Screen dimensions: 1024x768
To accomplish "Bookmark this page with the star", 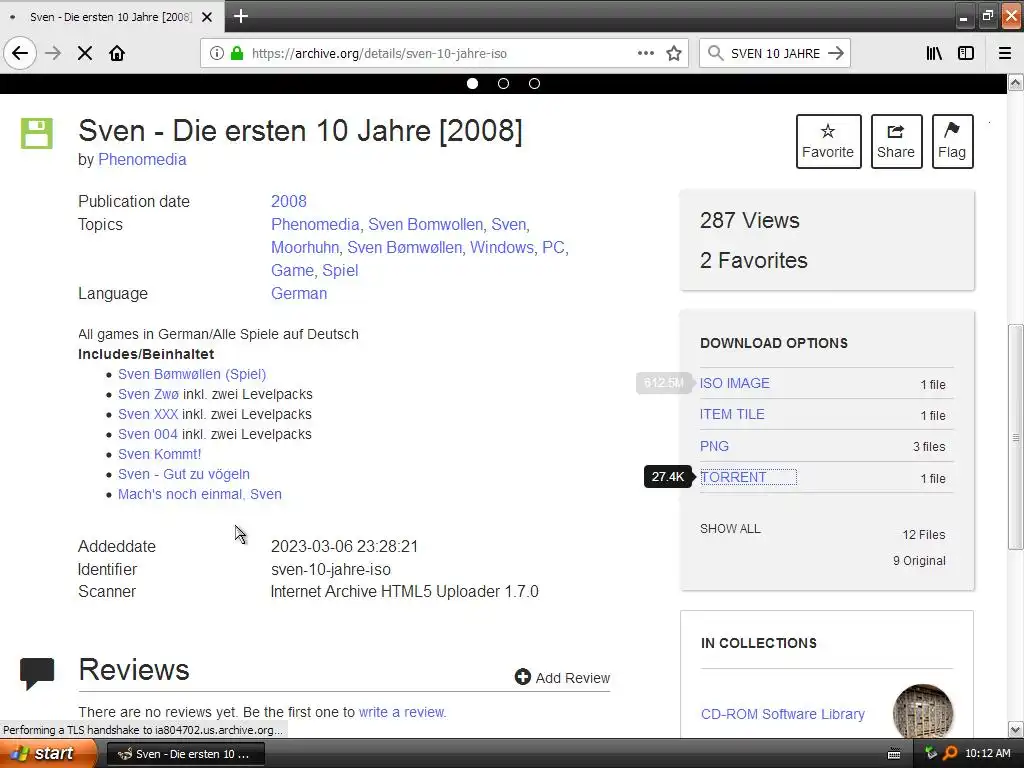I will click(x=674, y=53).
